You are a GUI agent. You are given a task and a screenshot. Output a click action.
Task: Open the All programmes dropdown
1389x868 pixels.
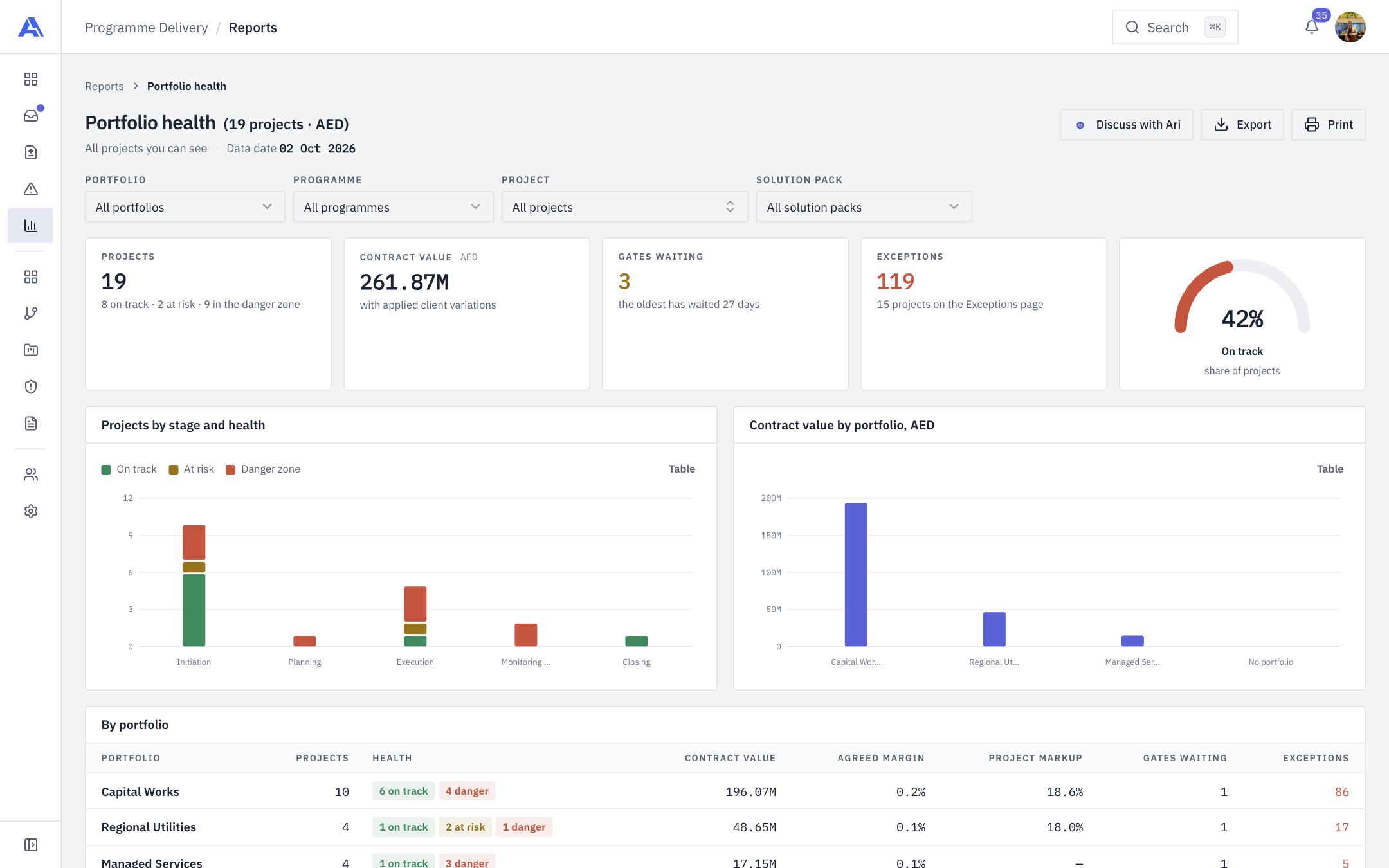(394, 207)
